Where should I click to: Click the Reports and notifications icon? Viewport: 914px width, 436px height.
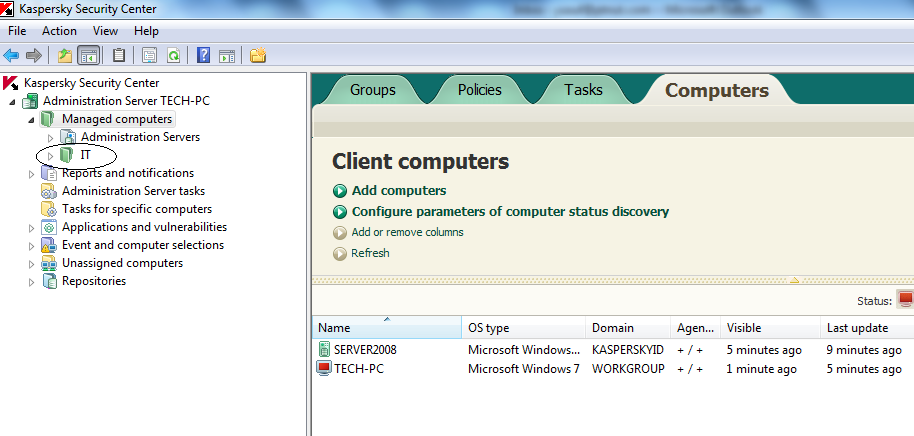50,173
